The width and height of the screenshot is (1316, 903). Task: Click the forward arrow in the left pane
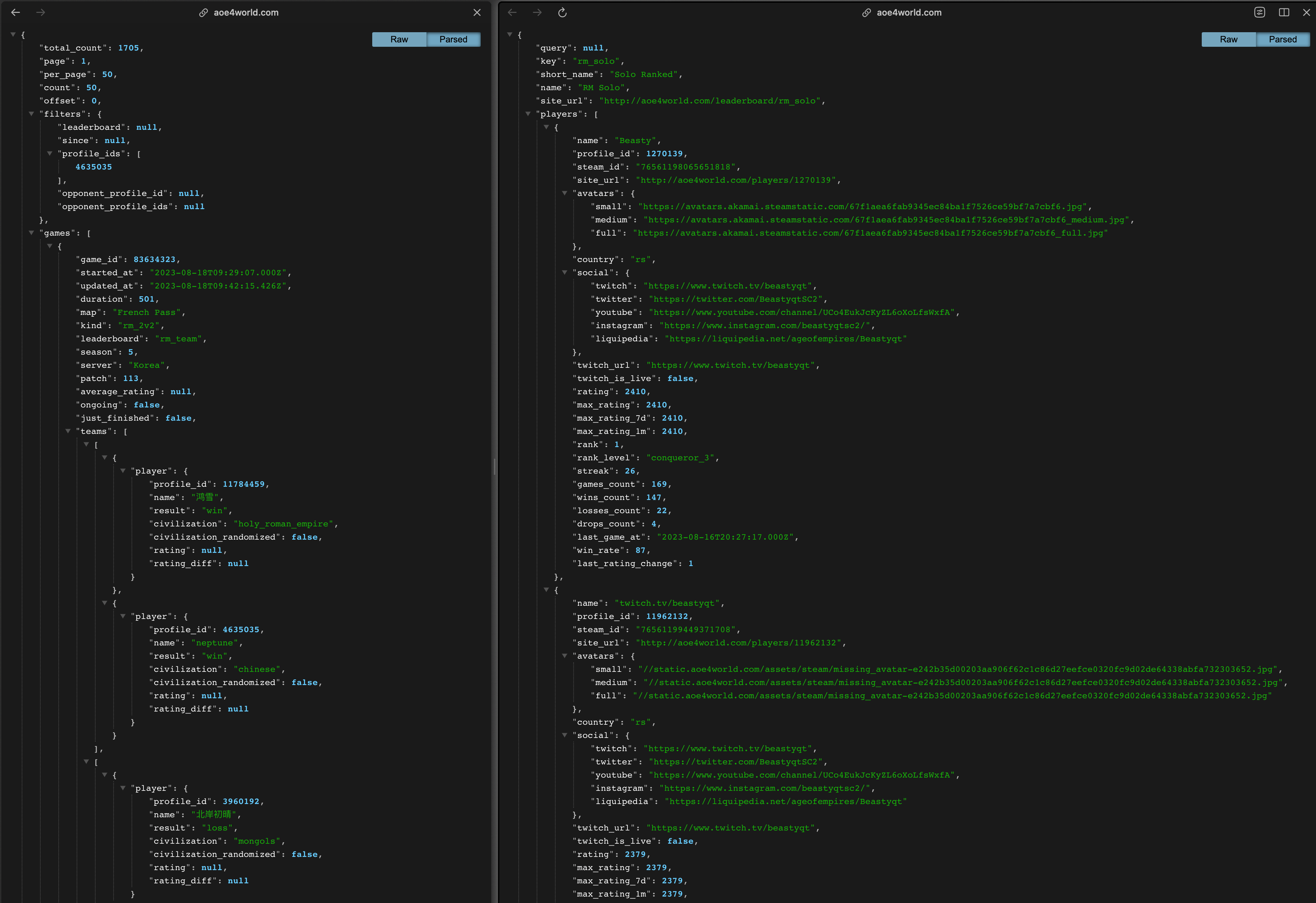pyautogui.click(x=41, y=13)
